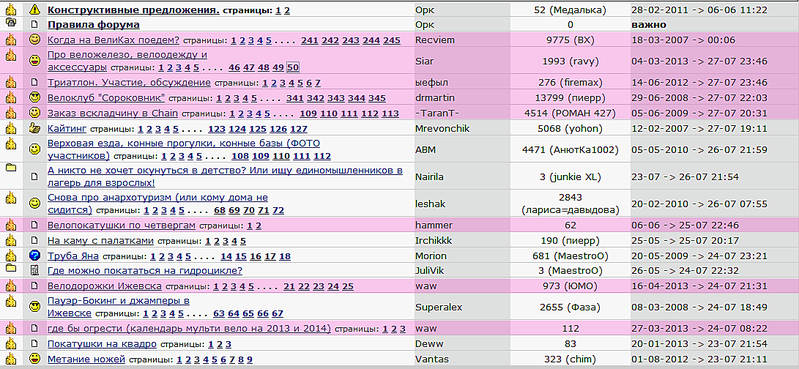The height and width of the screenshot is (369, 799).
Task: Click the smiley icon beside Заказ вскладчину в Chain
Action: pyautogui.click(x=34, y=112)
